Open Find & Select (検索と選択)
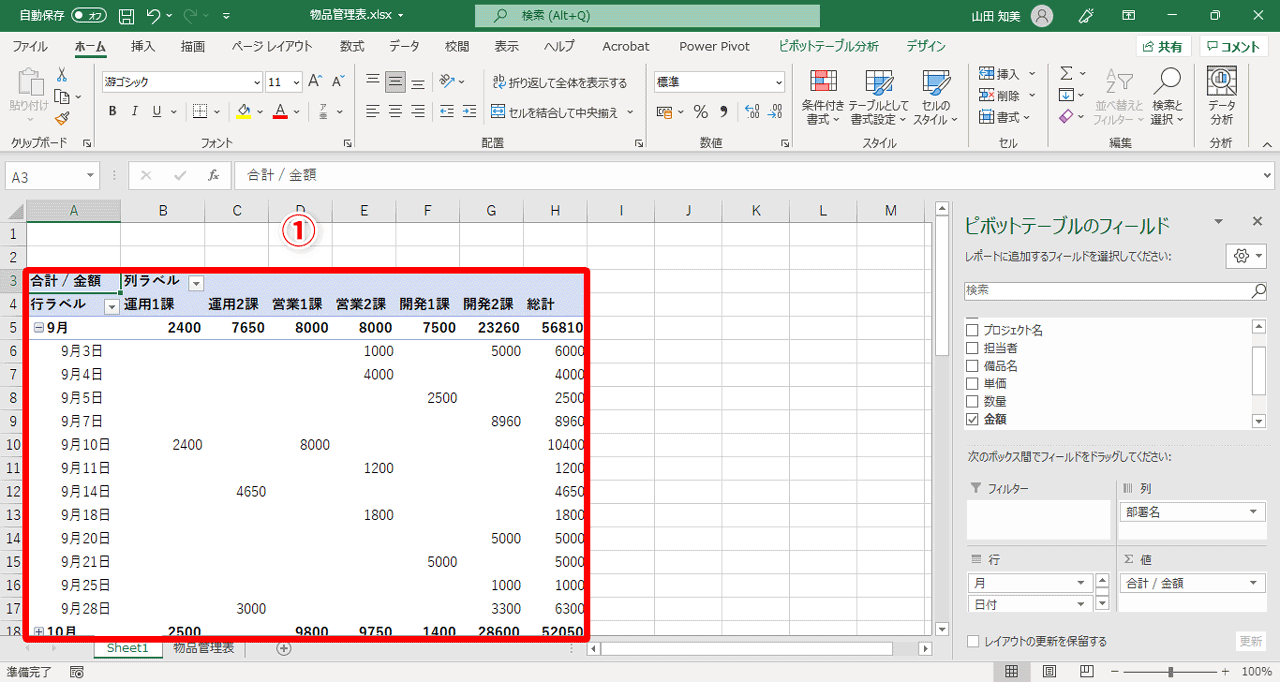Image resolution: width=1280 pixels, height=682 pixels. tap(1167, 97)
